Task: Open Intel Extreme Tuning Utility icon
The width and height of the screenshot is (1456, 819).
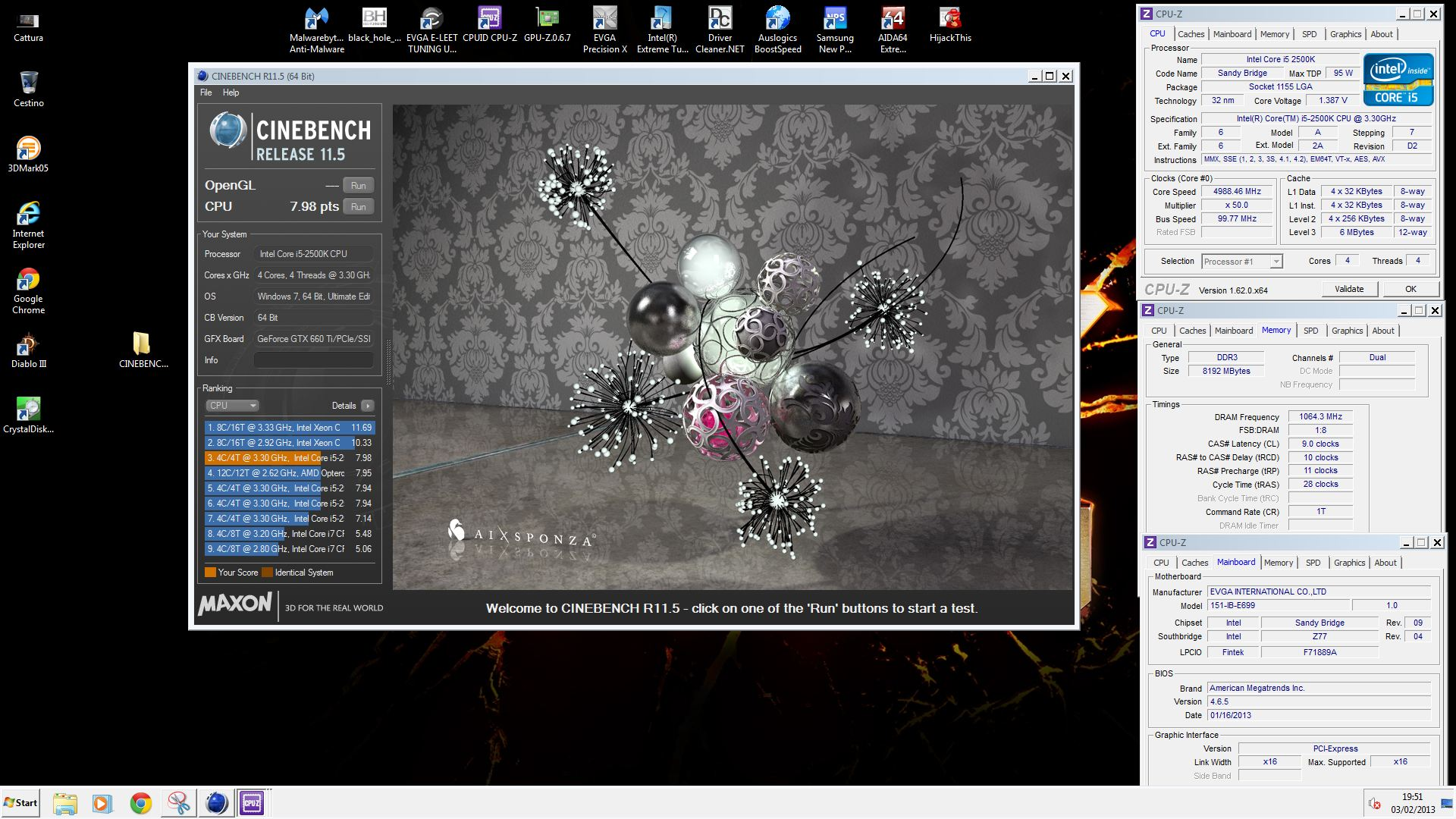Action: (x=663, y=30)
